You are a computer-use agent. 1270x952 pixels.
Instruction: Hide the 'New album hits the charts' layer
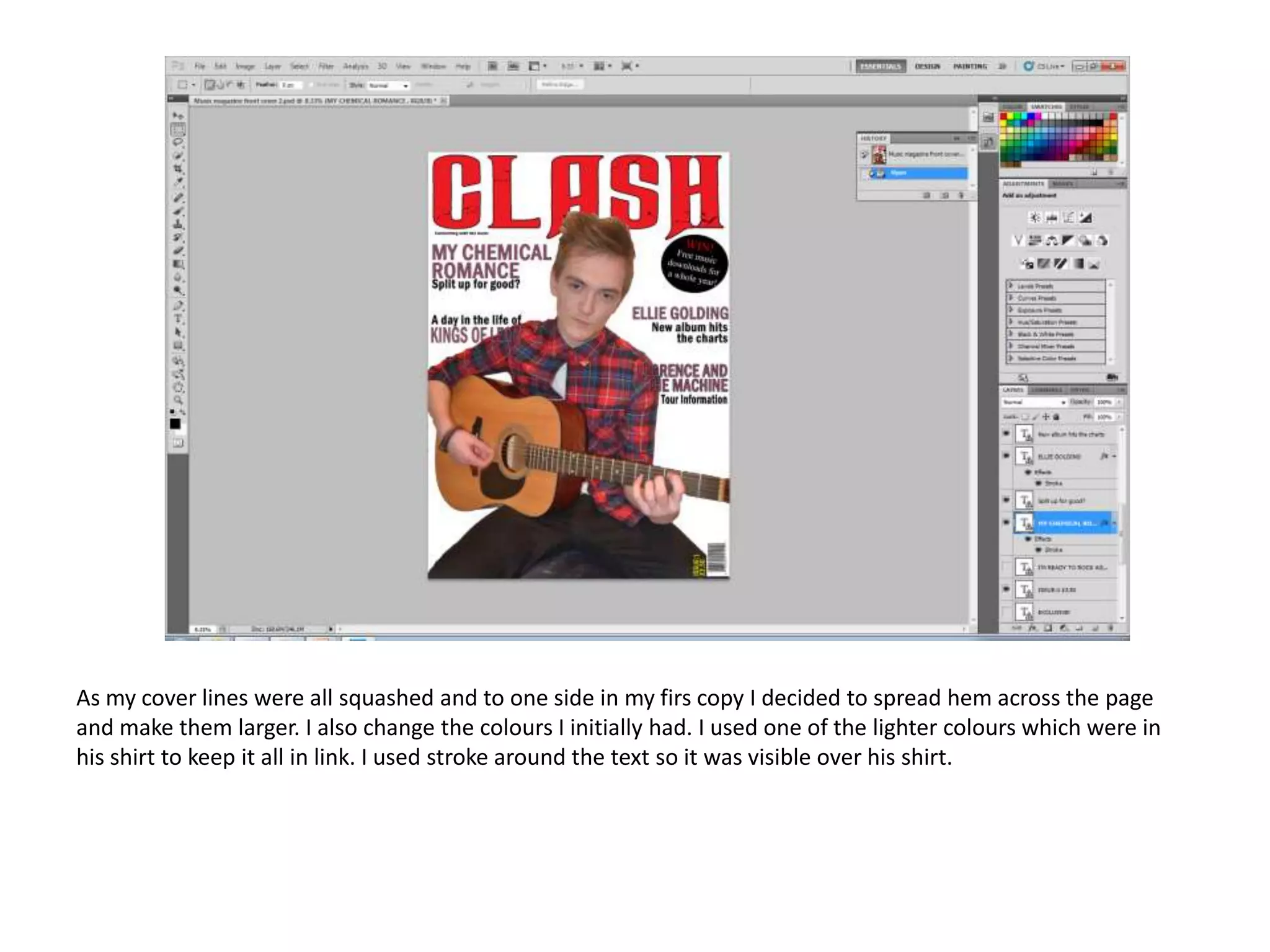pyautogui.click(x=1006, y=434)
